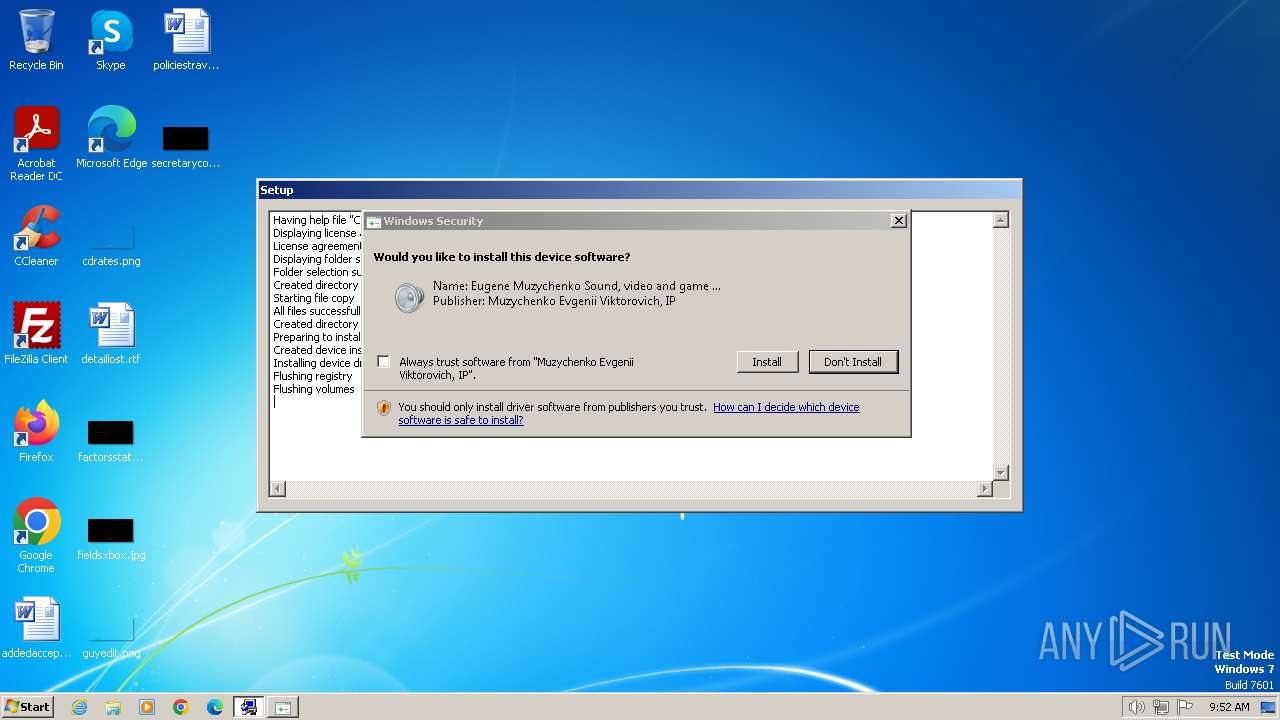
Task: Click the sound device icon in the dialog
Action: tap(408, 297)
